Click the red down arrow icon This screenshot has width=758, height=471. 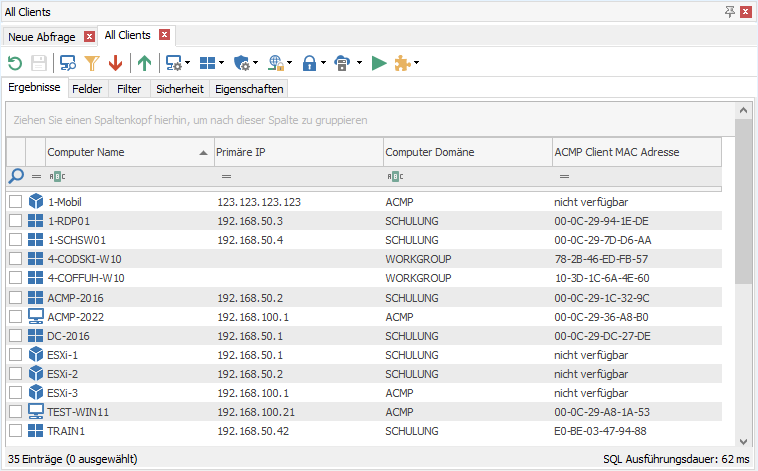(x=115, y=64)
